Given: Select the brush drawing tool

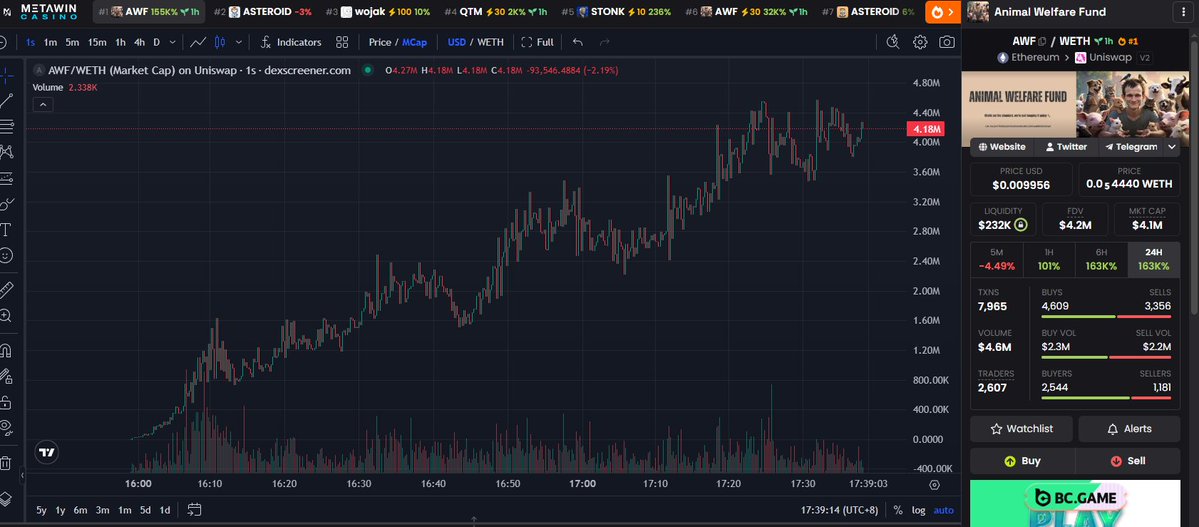Looking at the screenshot, I should 6,204.
